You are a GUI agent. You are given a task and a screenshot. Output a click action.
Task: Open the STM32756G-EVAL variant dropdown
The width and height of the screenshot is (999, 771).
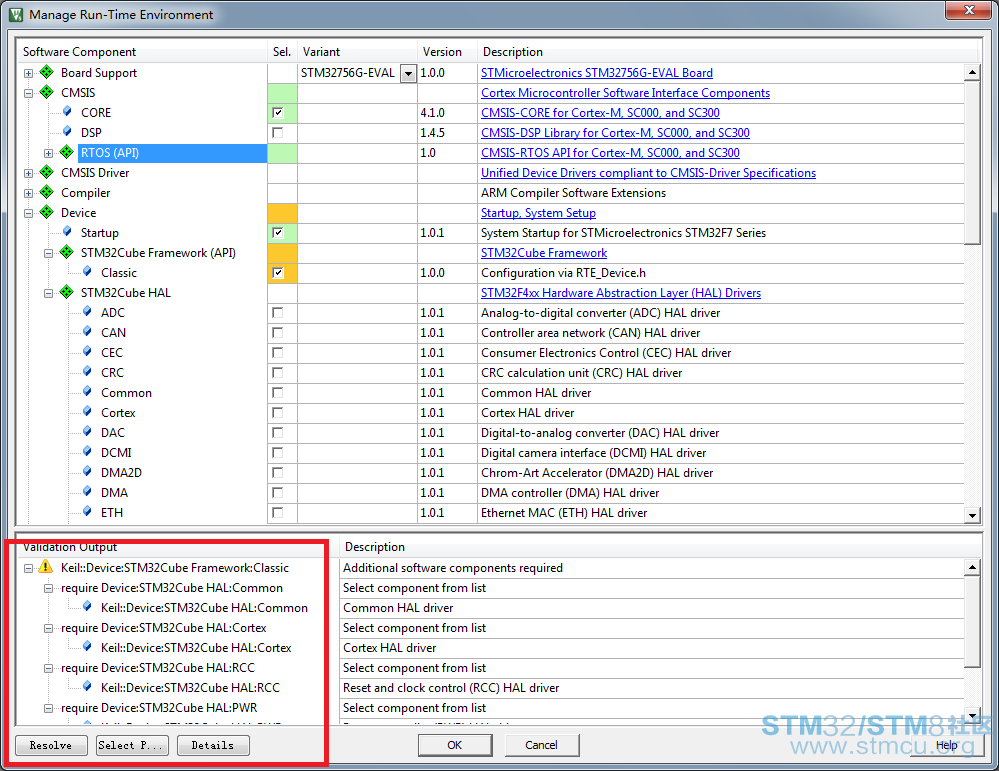(408, 73)
